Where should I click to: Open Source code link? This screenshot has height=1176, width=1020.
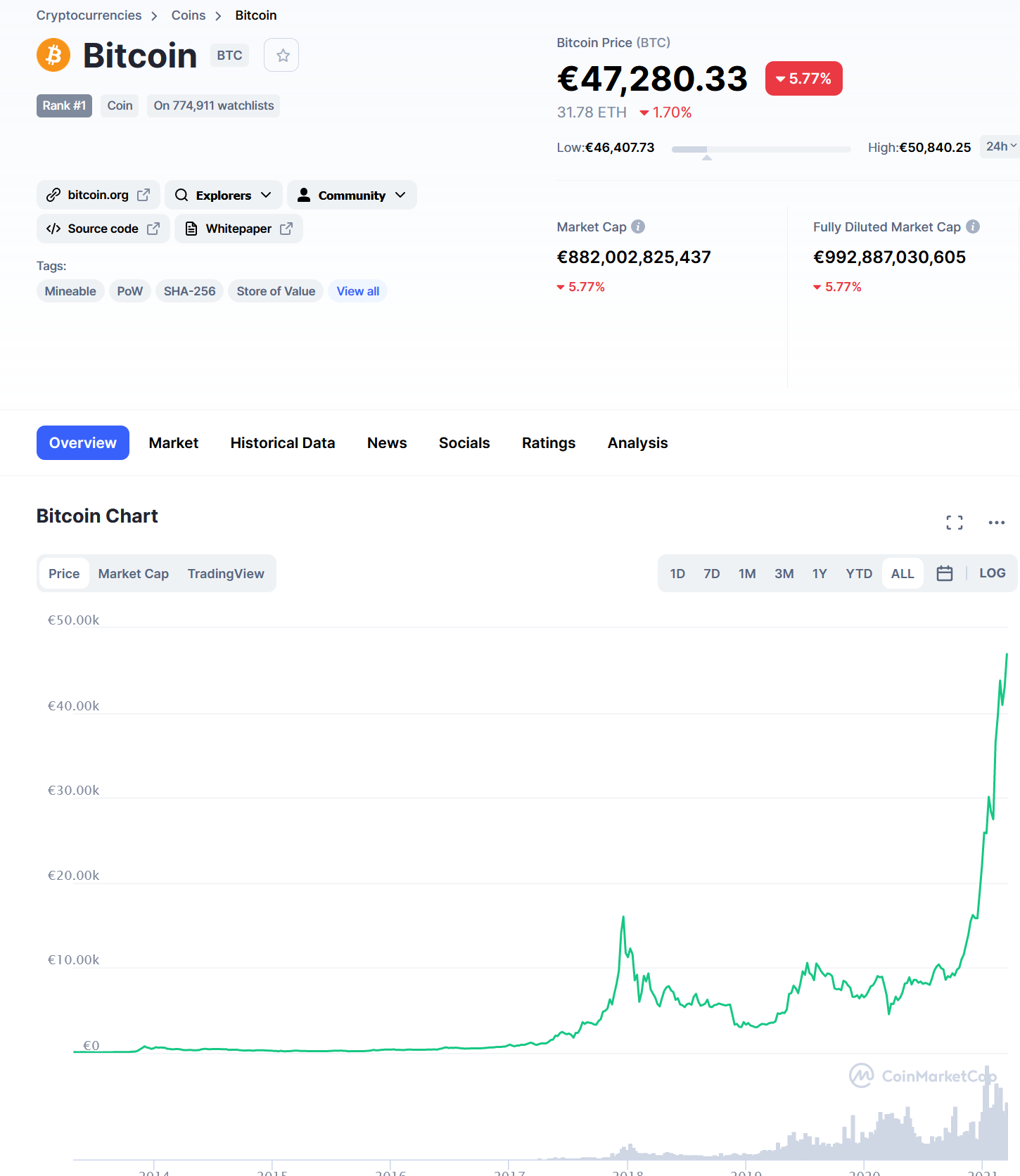point(103,229)
